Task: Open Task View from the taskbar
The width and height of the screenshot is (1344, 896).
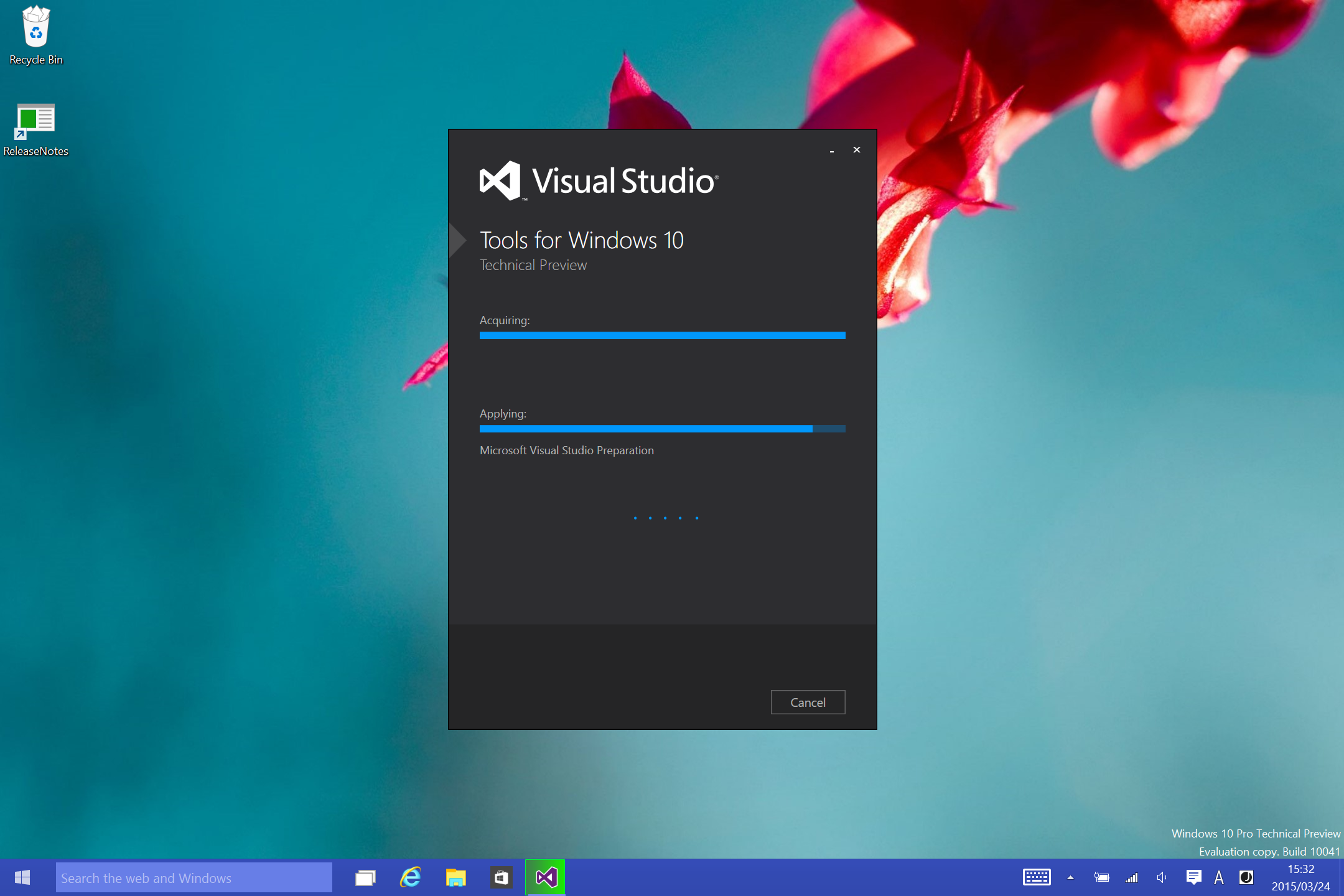Action: [365, 877]
